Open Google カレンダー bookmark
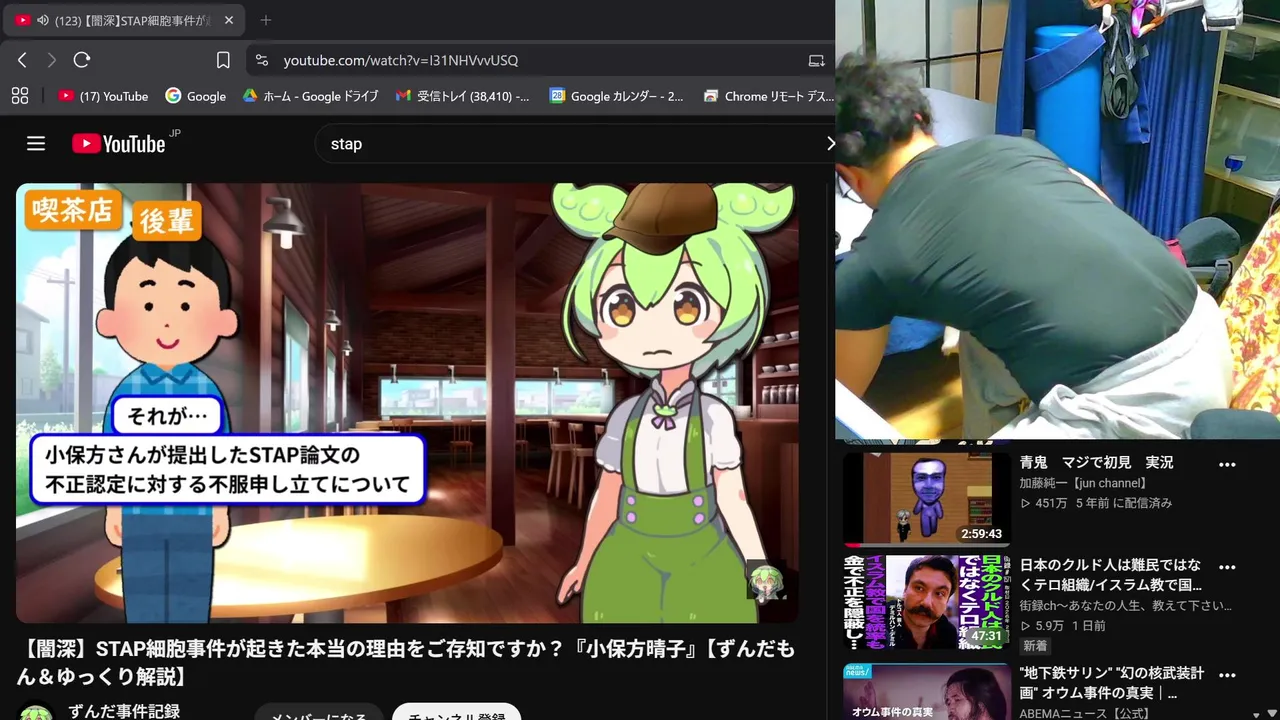The image size is (1280, 720). tap(617, 96)
